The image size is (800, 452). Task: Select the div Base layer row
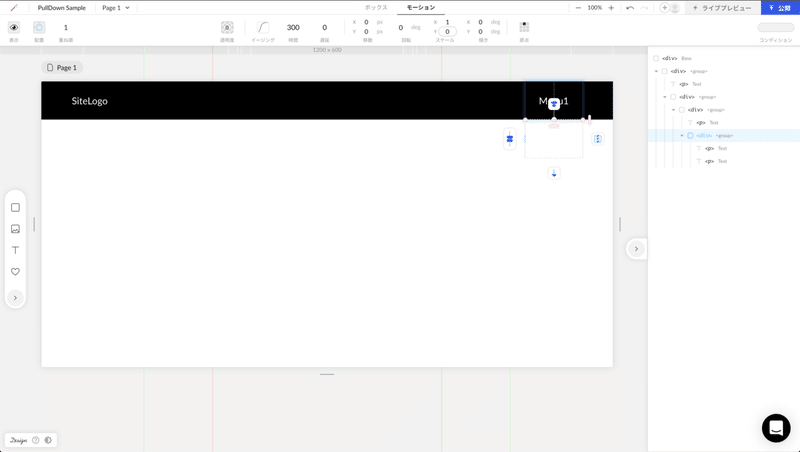click(723, 58)
